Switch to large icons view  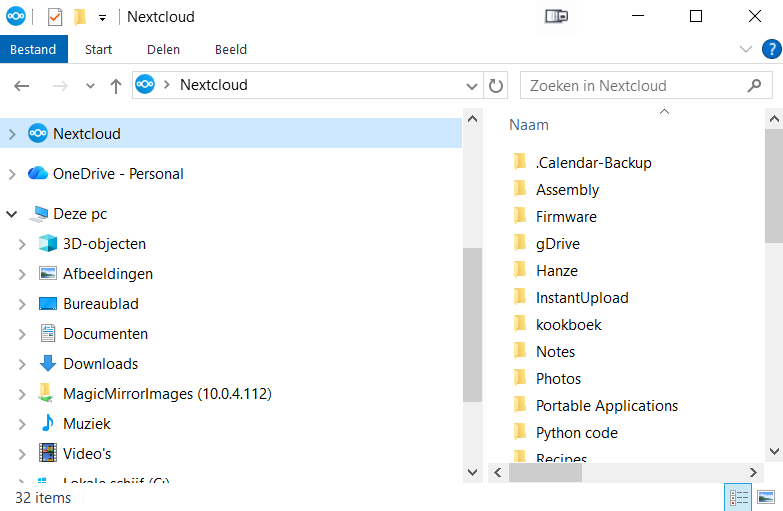pos(766,497)
